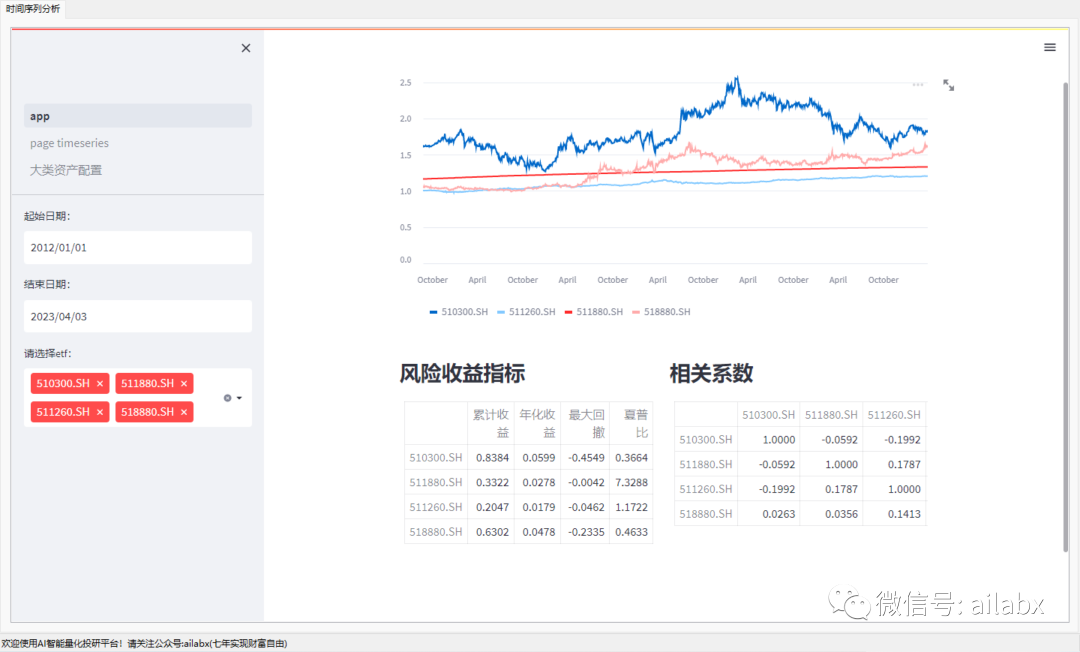Remove the 510300.SH tag

(x=100, y=383)
